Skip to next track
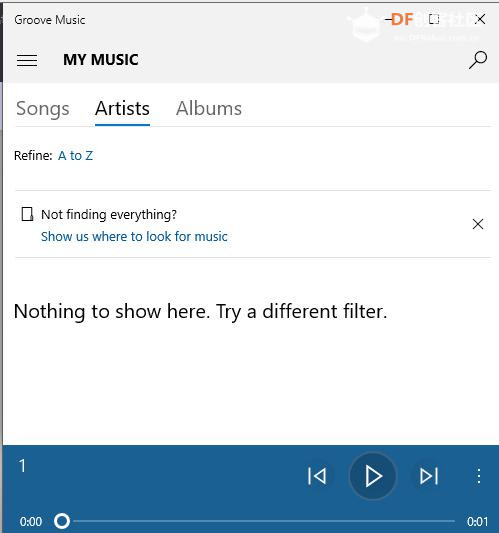 (x=429, y=476)
